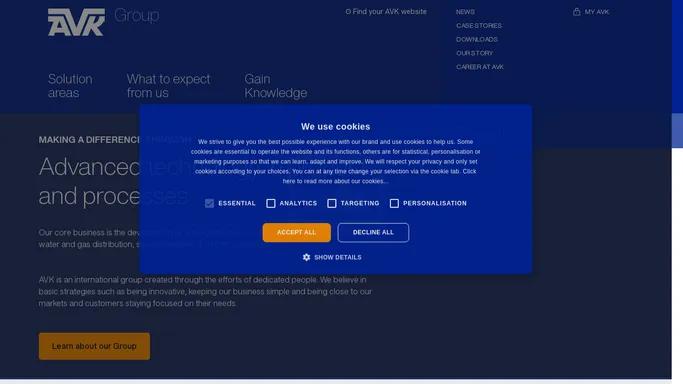Enable the Targeting cookies checkbox
Viewport: 683px width, 384px height.
pos(332,203)
